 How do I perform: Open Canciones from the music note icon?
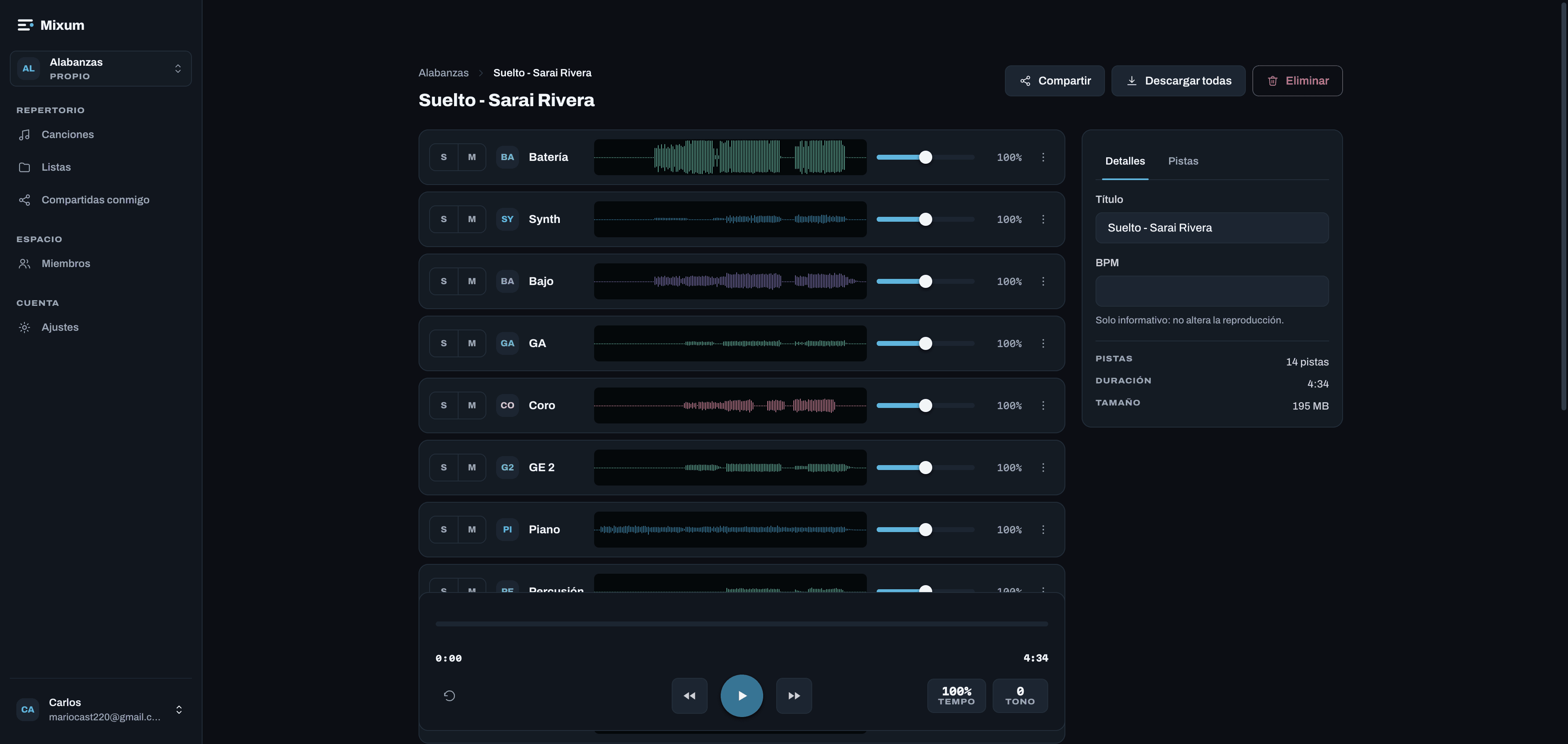(24, 135)
